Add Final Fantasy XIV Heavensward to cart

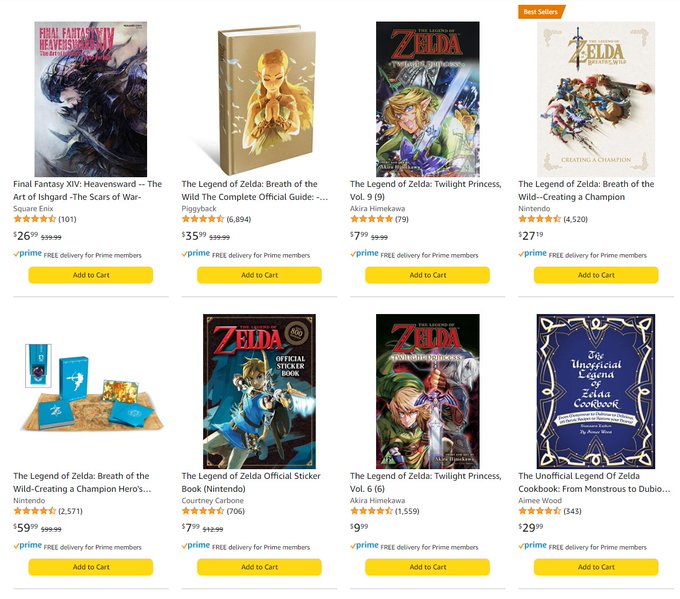(91, 275)
